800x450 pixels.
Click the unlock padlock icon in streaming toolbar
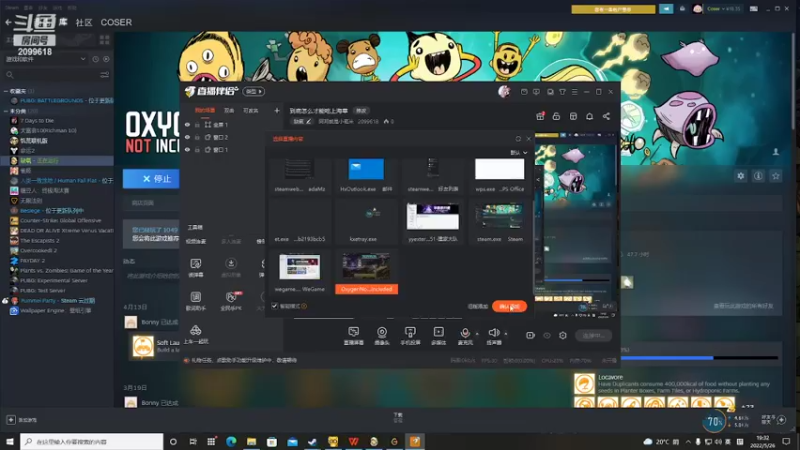pos(556,116)
